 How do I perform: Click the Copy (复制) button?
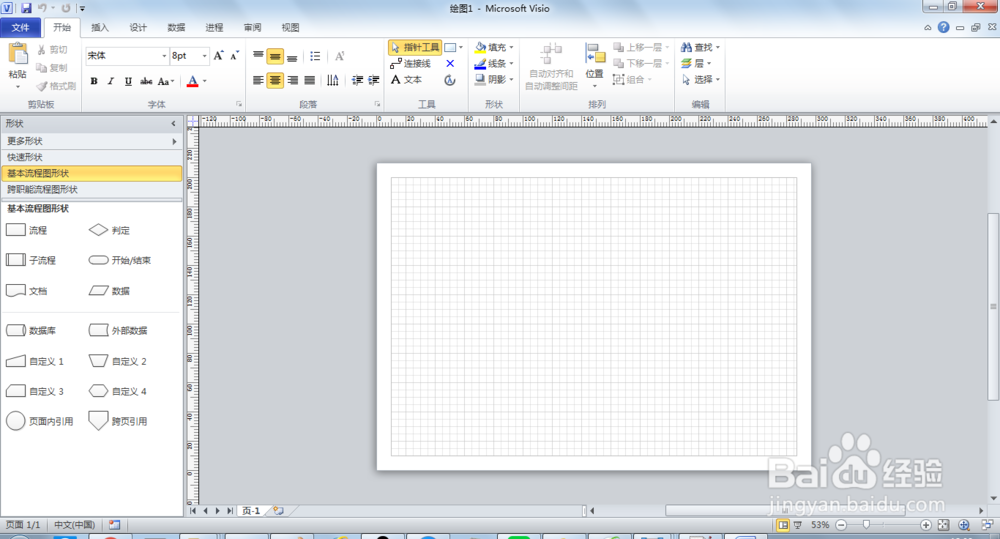pos(52,68)
